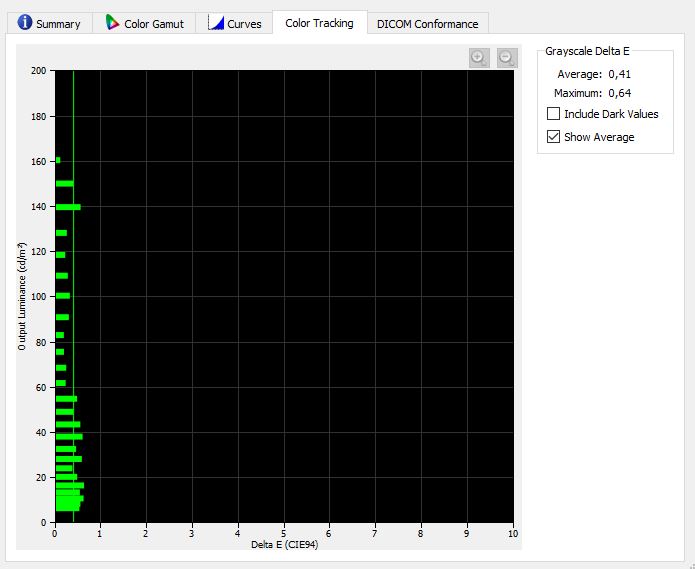The width and height of the screenshot is (695, 569).
Task: Click the small green bar near 160 cd/m²
Action: (58, 160)
